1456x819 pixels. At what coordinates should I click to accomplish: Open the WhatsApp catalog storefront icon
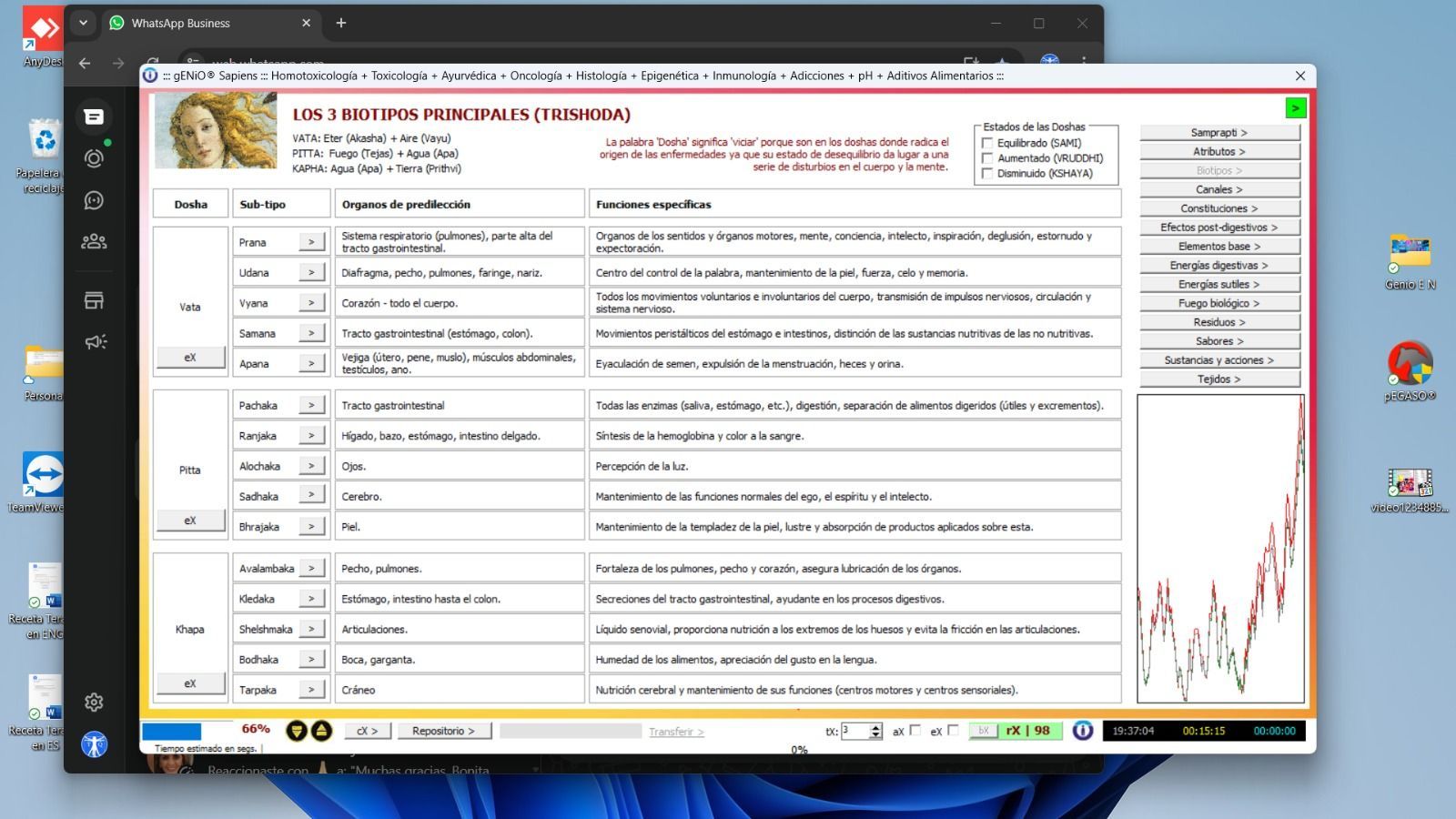click(x=94, y=300)
